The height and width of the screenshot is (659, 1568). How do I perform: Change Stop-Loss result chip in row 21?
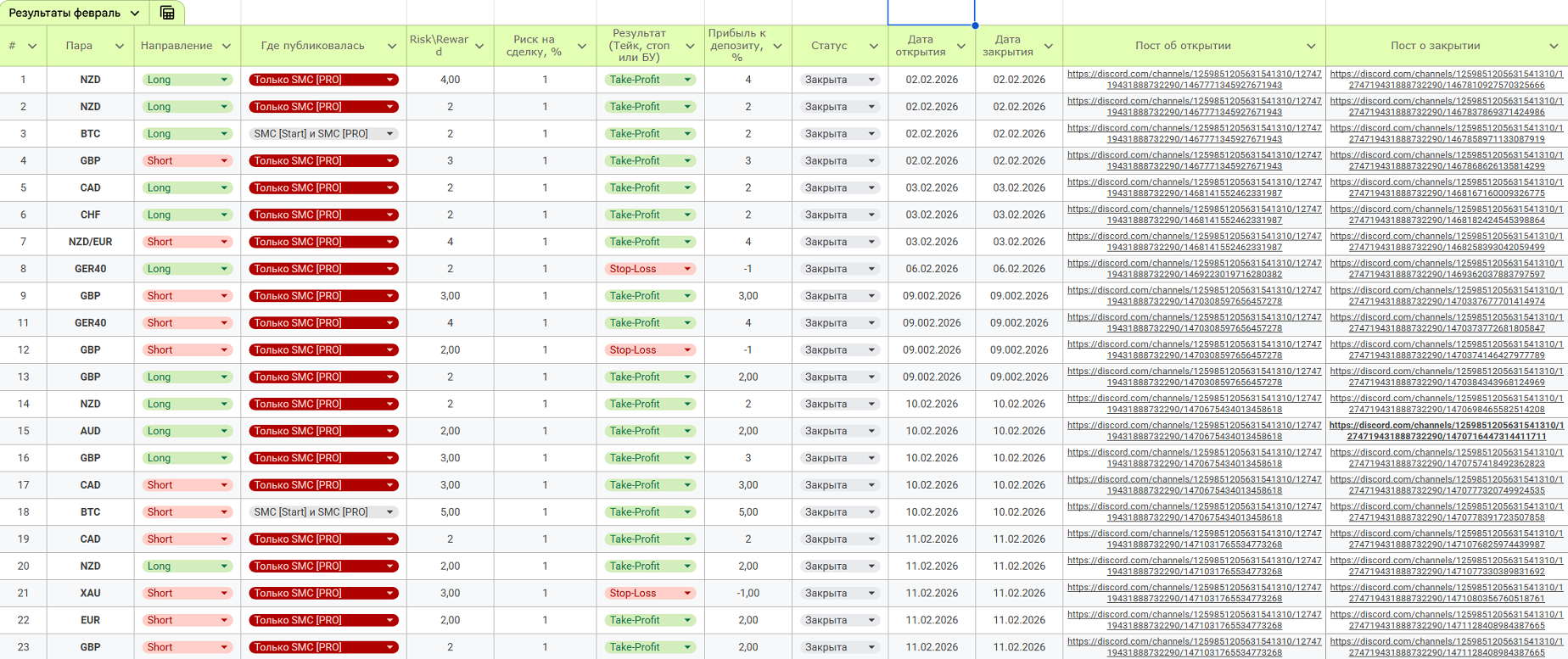tap(650, 593)
